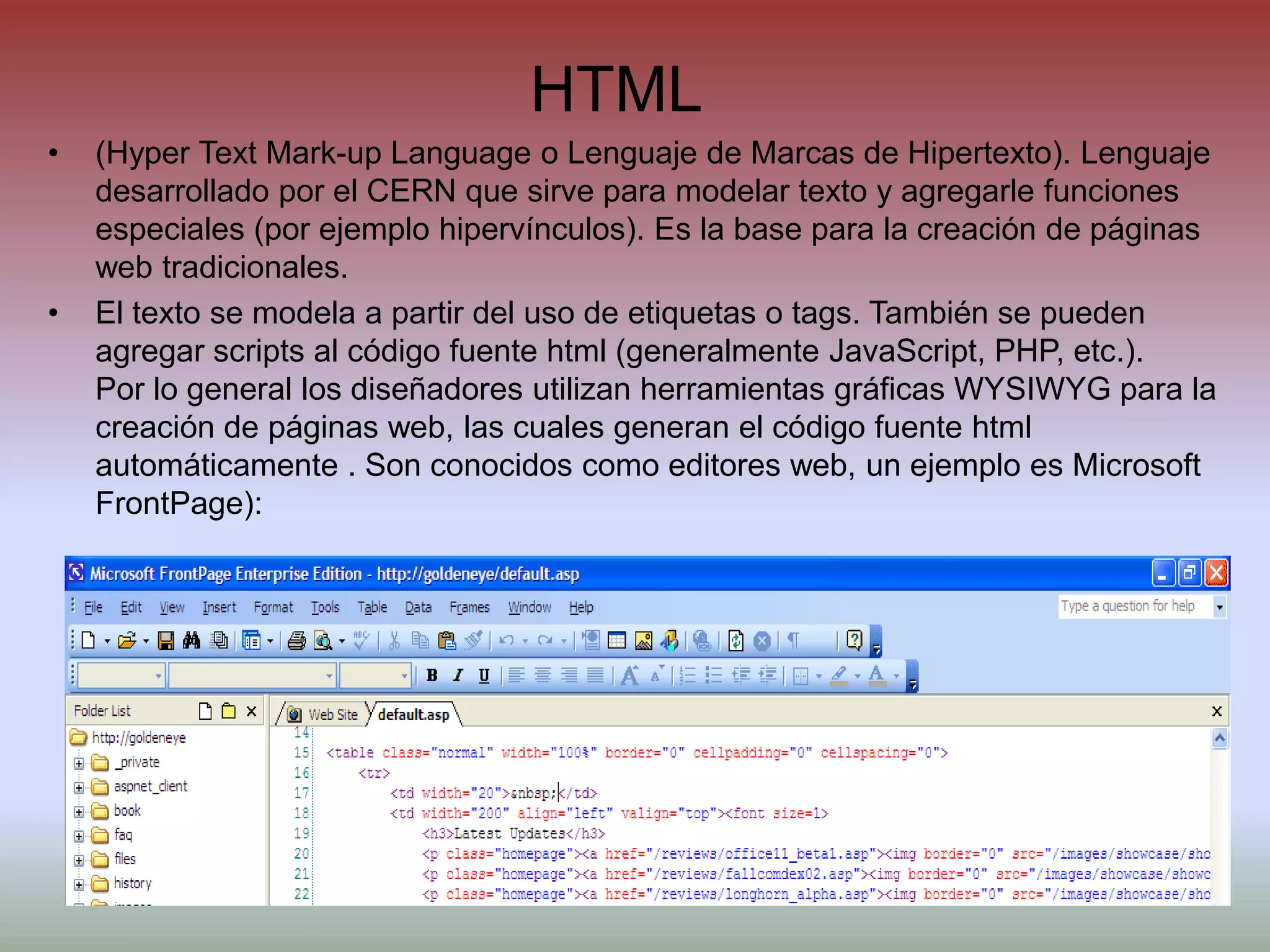Click the font color A swatch
Viewport: 1270px width, 952px height.
point(876,676)
